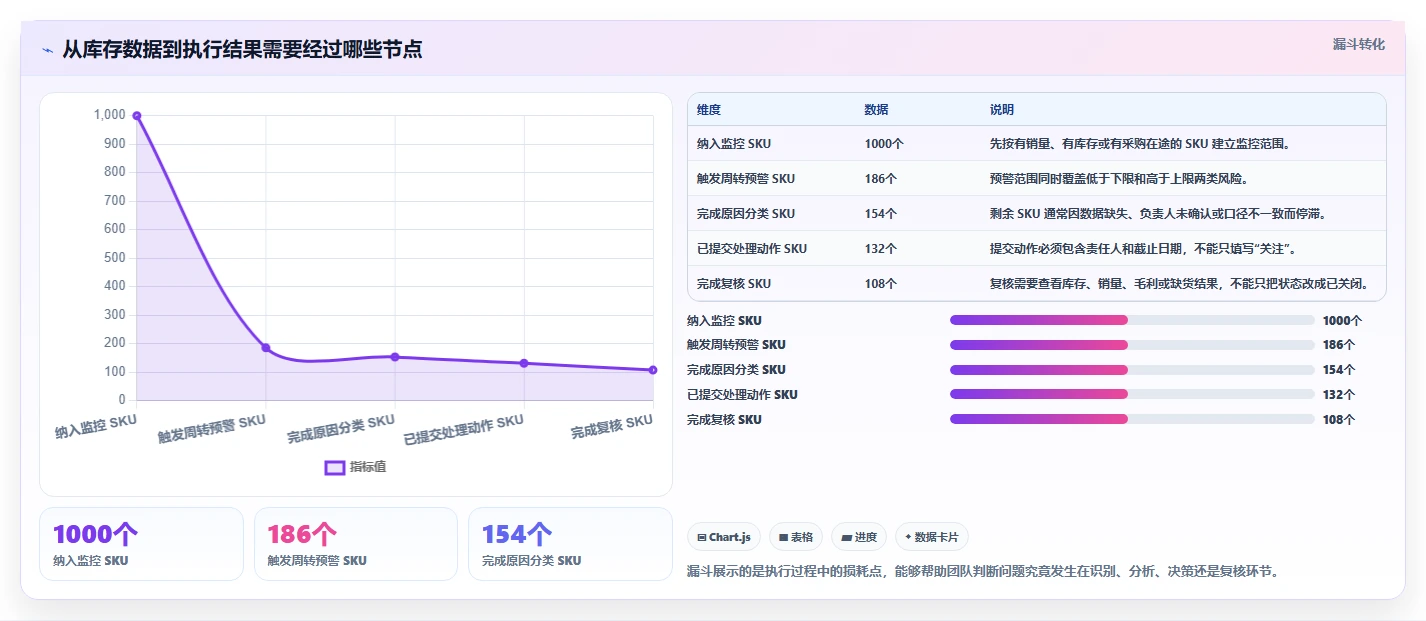Click the lightning icon beside the title

coord(48,50)
